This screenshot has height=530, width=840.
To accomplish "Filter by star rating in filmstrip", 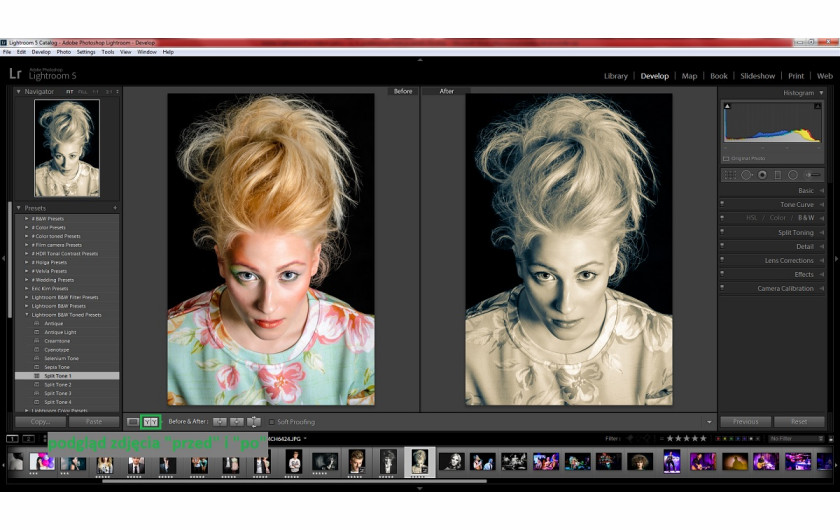I will (686, 438).
